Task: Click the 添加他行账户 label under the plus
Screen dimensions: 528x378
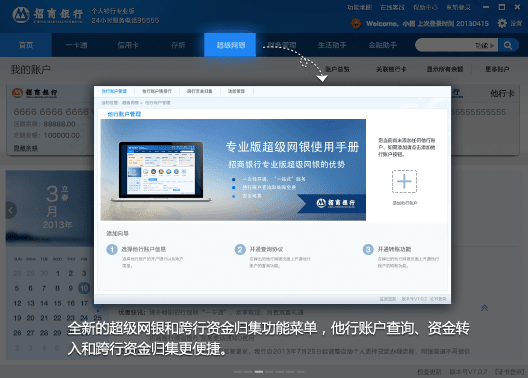Action: click(405, 203)
